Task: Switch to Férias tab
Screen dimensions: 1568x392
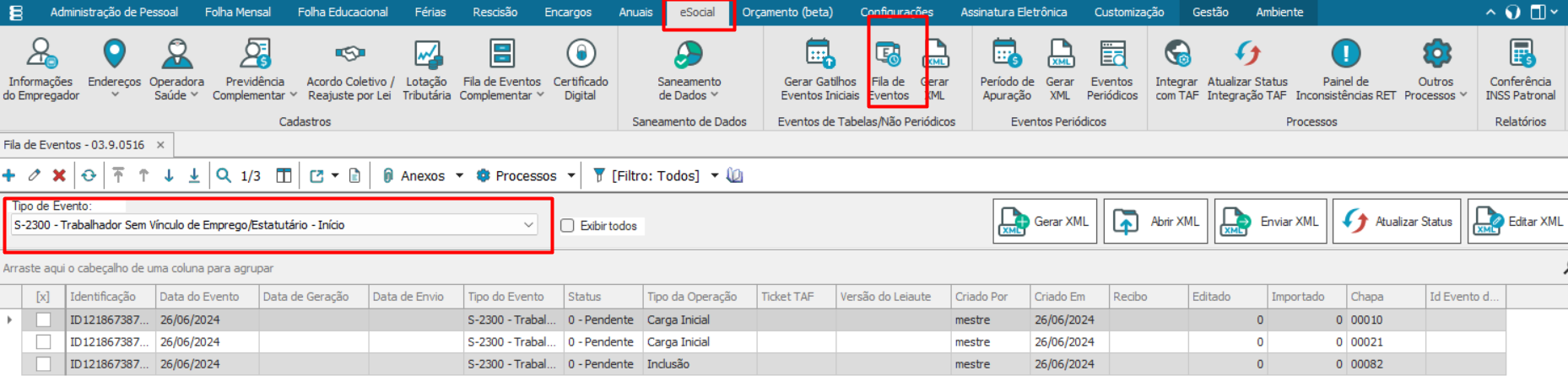Action: click(x=430, y=12)
